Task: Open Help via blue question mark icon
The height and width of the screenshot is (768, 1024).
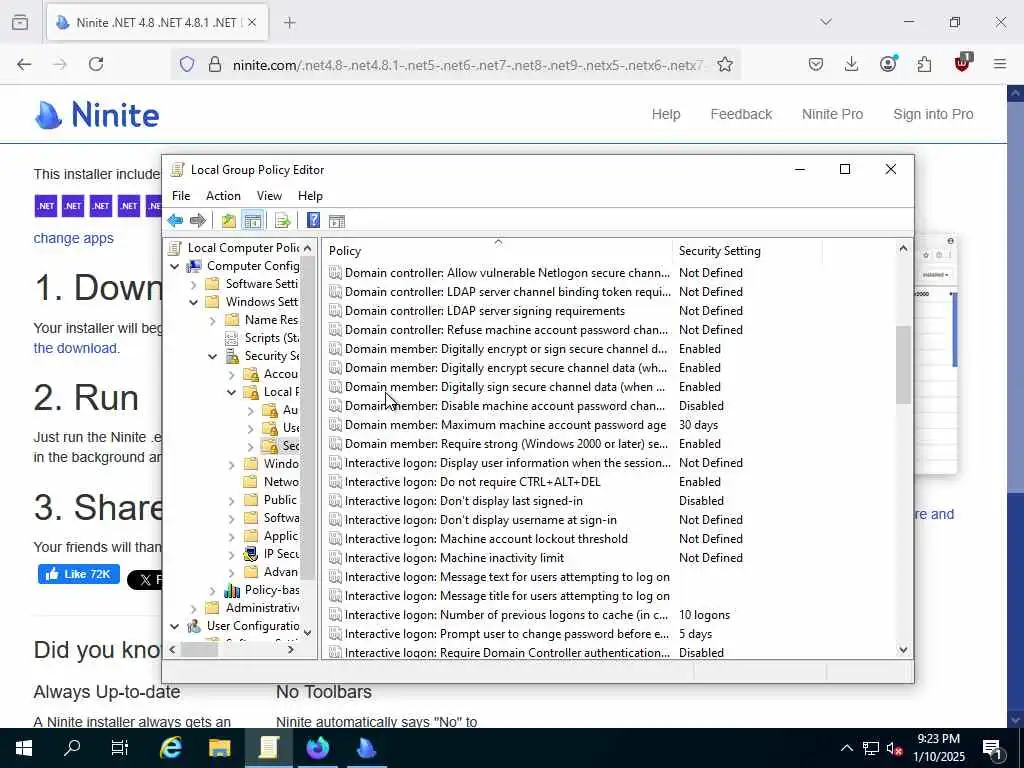Action: click(313, 221)
